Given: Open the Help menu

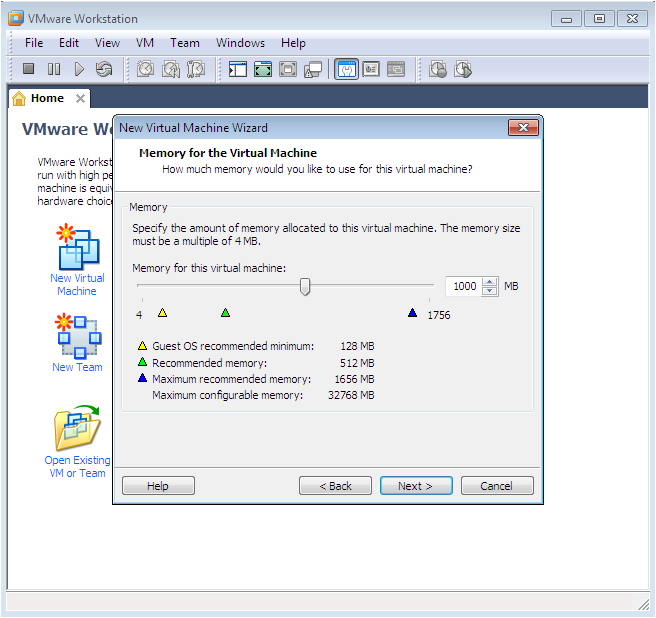Looking at the screenshot, I should (293, 43).
